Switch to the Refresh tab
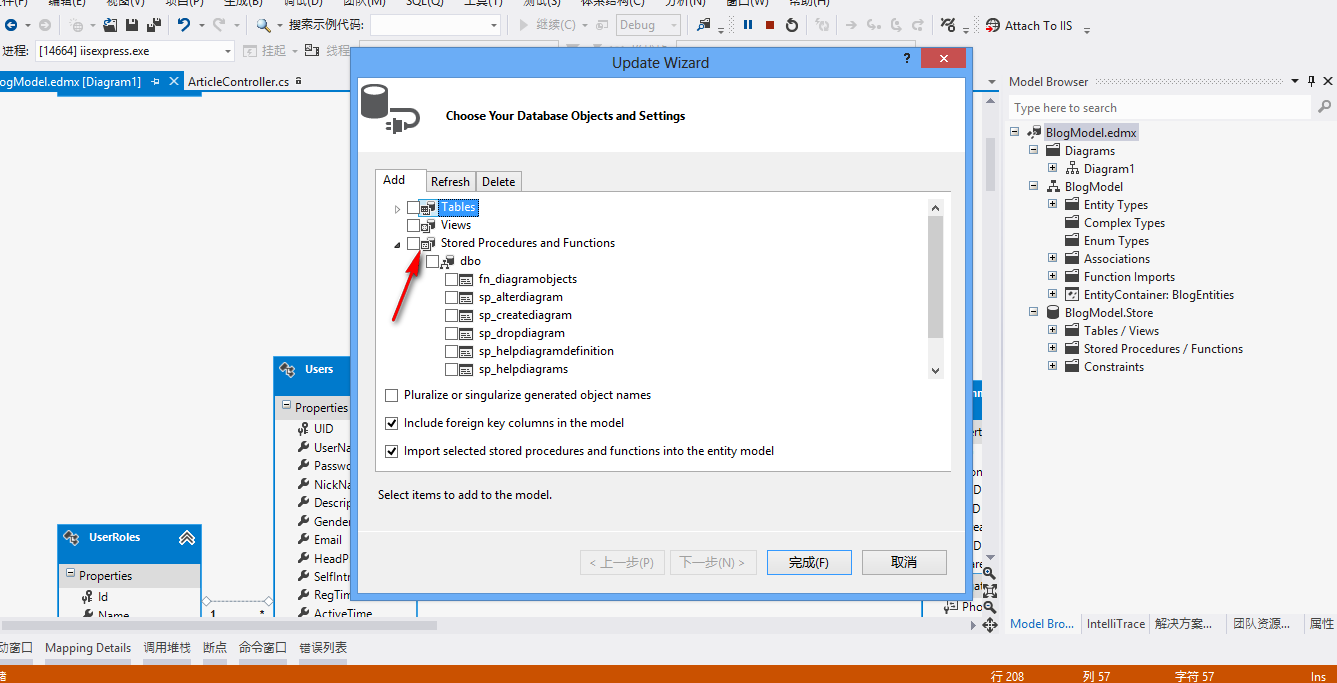The width and height of the screenshot is (1337, 683). (x=450, y=181)
